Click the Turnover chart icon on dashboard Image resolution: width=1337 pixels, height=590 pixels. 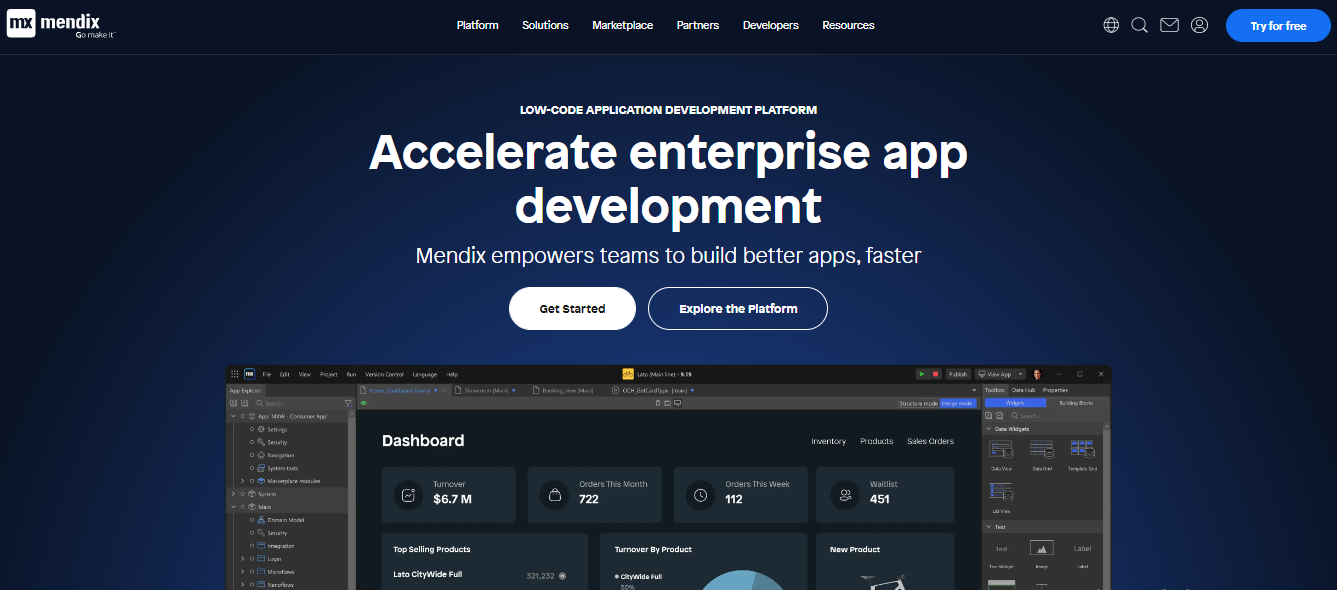pyautogui.click(x=408, y=495)
